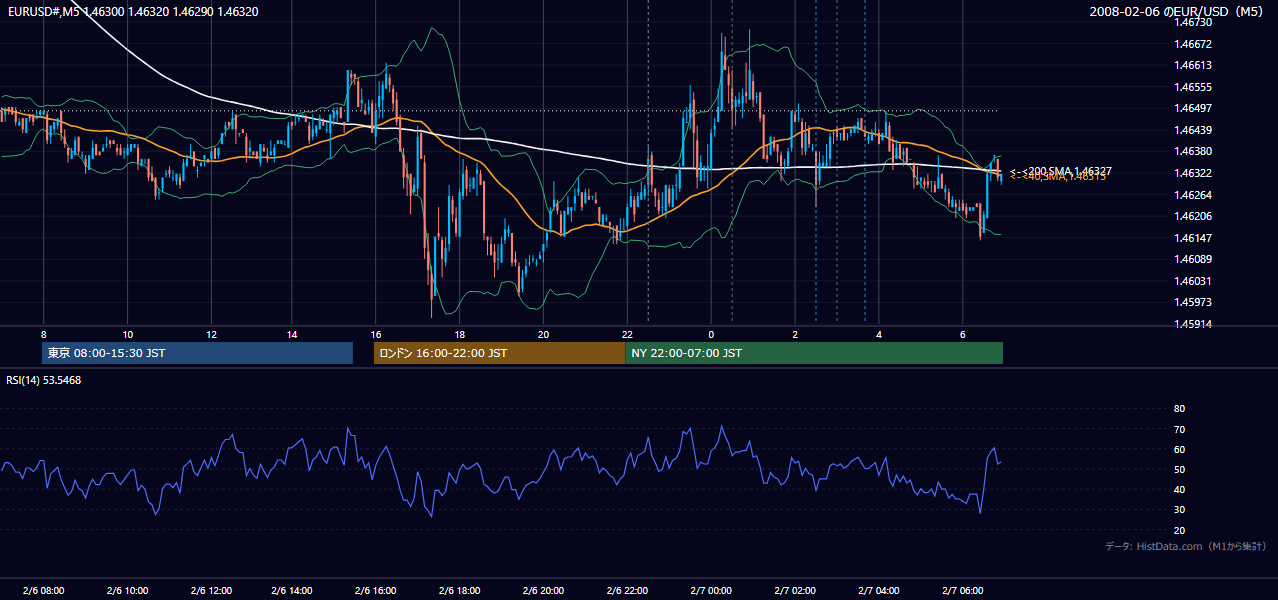Screen dimensions: 1278x600
Task: Click the bottom date label 2/6 20:00
Action: click(x=544, y=591)
